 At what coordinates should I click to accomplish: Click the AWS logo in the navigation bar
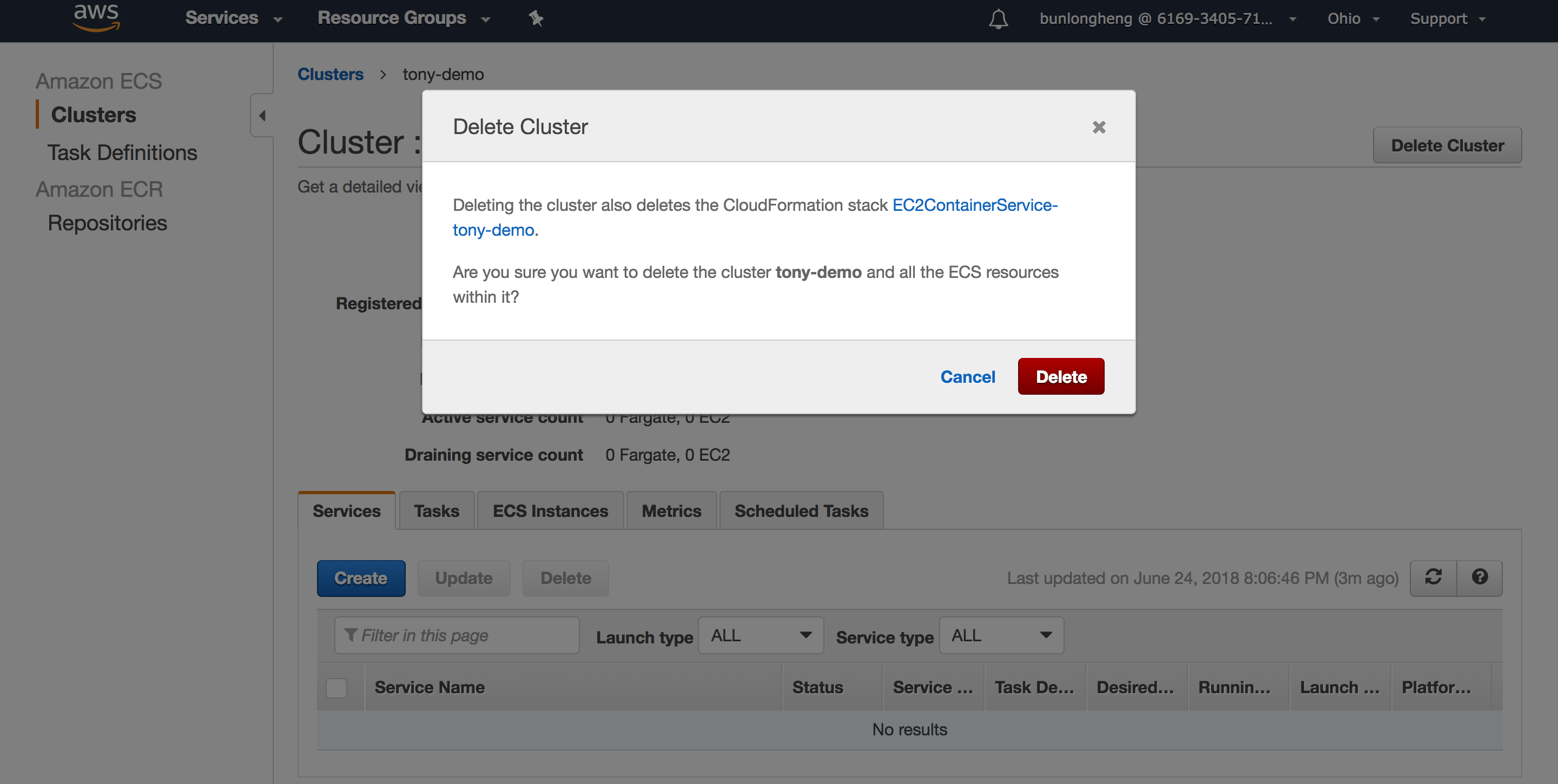pyautogui.click(x=96, y=18)
